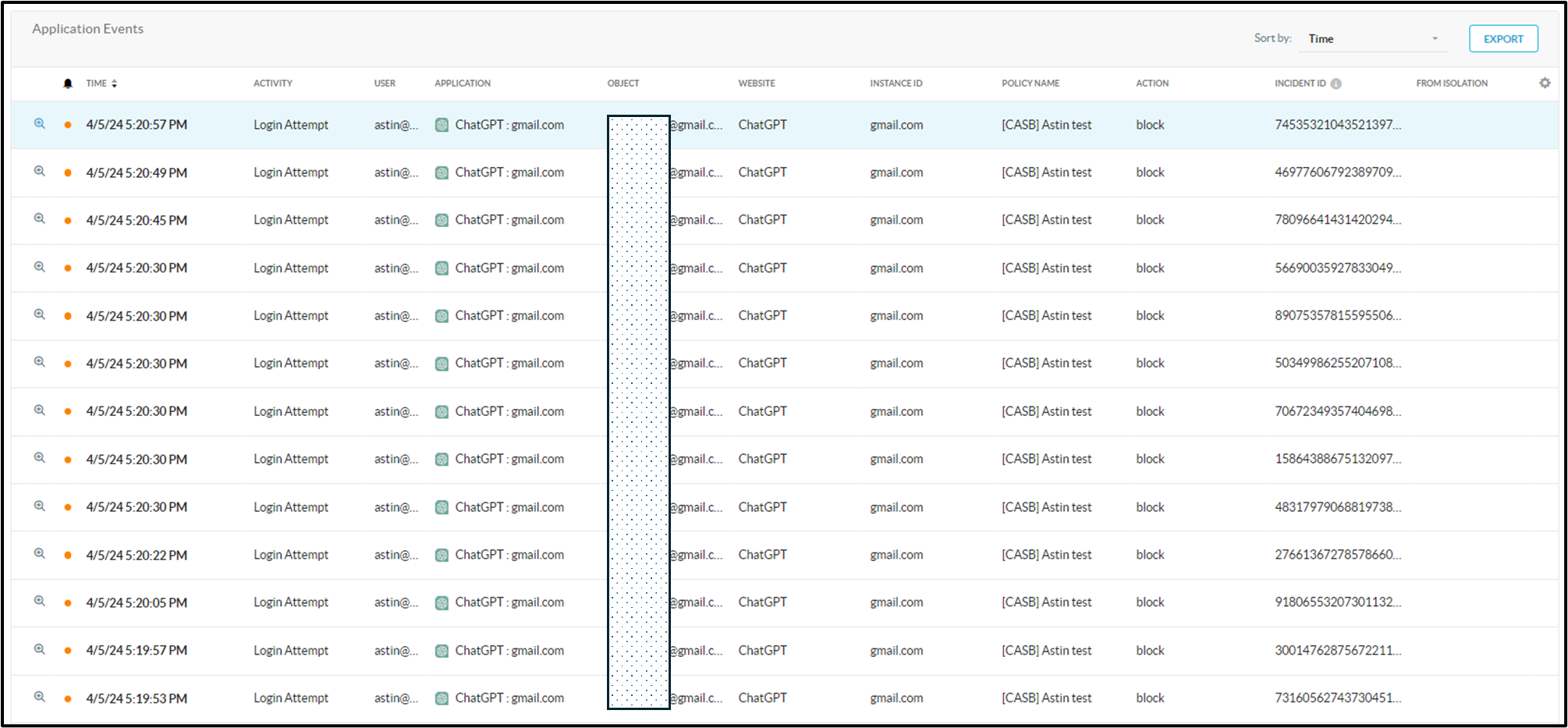Click incident ID 46977606792389709...
Image resolution: width=1568 pixels, height=728 pixels.
tap(1338, 172)
